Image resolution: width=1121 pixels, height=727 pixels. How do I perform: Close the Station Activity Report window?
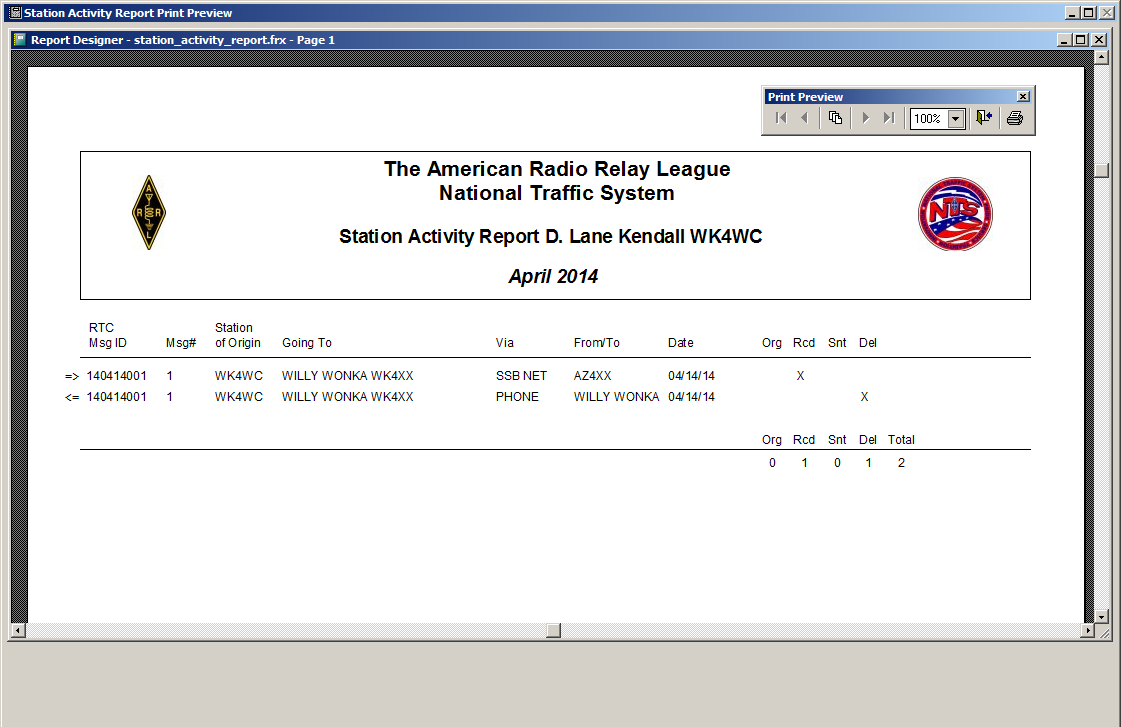point(1107,13)
